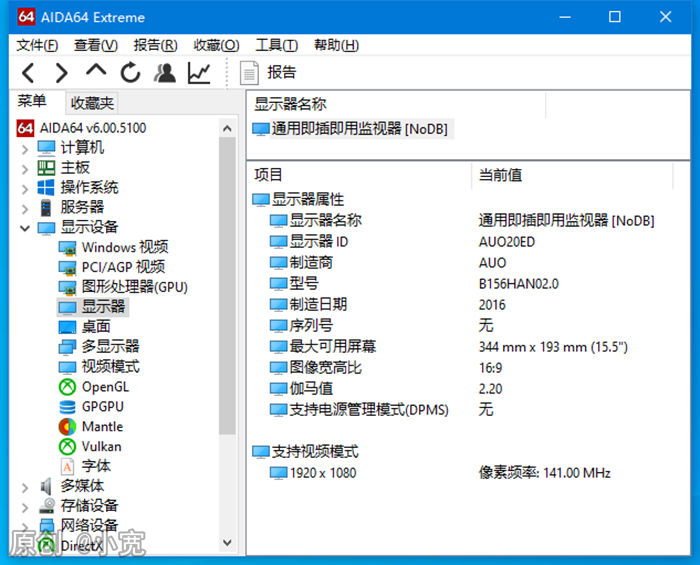700x565 pixels.
Task: Open the 帮助(H) menu
Action: coord(336,45)
